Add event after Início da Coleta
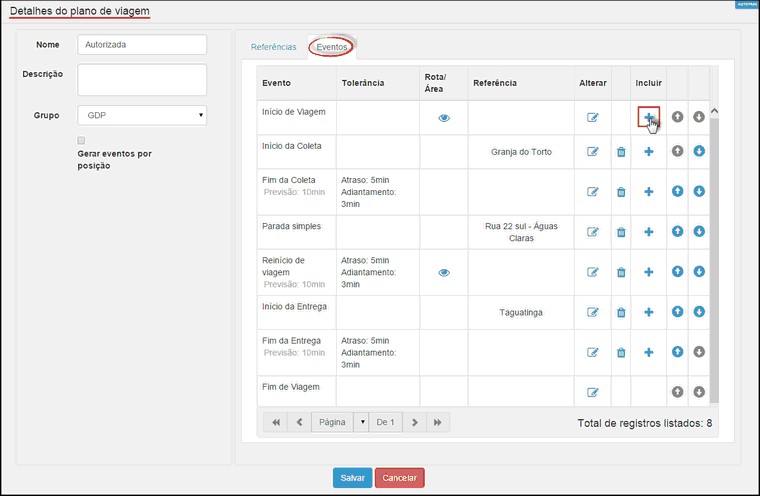The height and width of the screenshot is (496, 760). point(649,152)
